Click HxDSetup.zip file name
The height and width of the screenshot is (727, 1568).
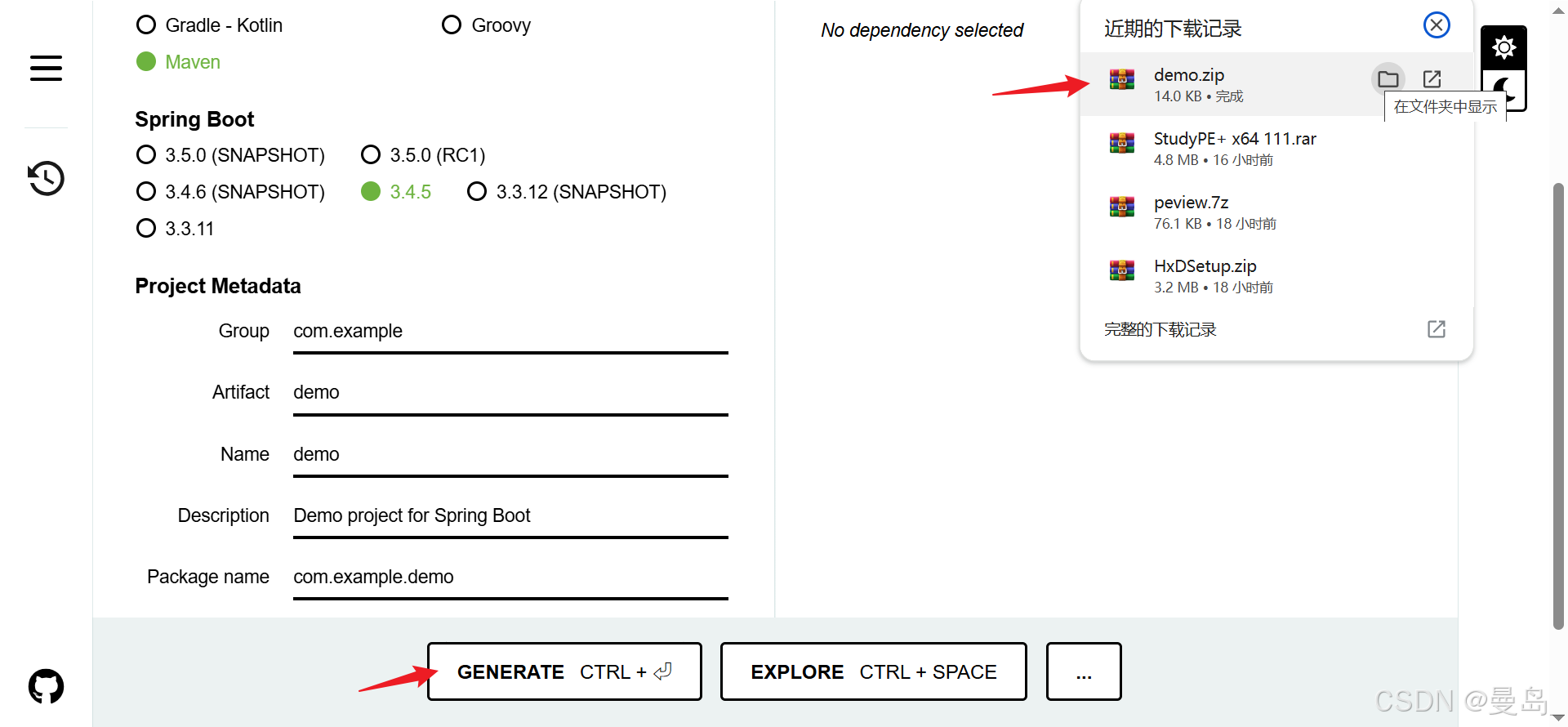[x=1205, y=266]
